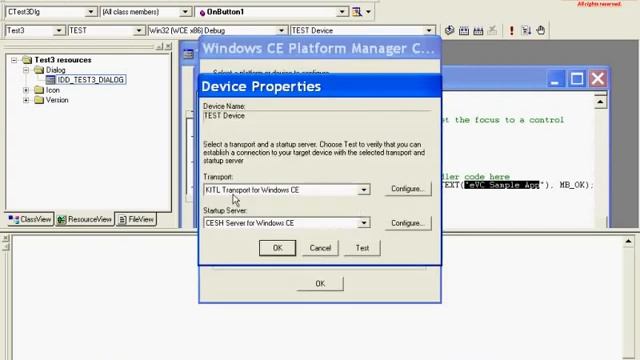Click the Device Properties title bar
640x360 pixels.
pos(320,87)
